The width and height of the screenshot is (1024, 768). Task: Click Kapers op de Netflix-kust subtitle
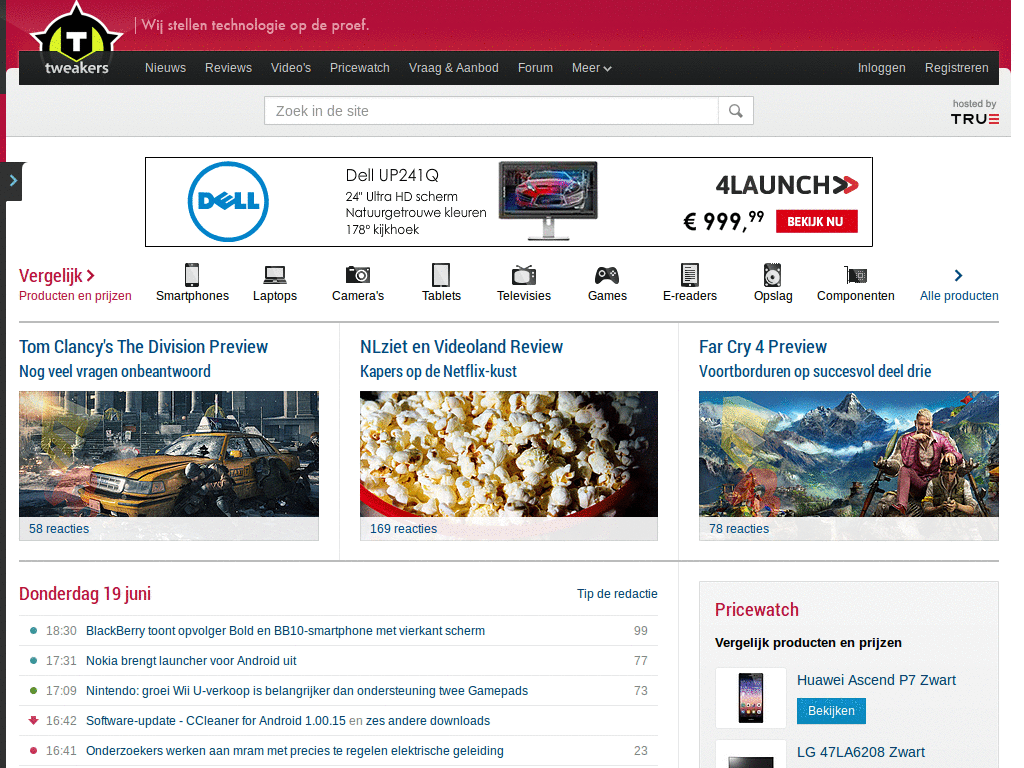(x=438, y=372)
